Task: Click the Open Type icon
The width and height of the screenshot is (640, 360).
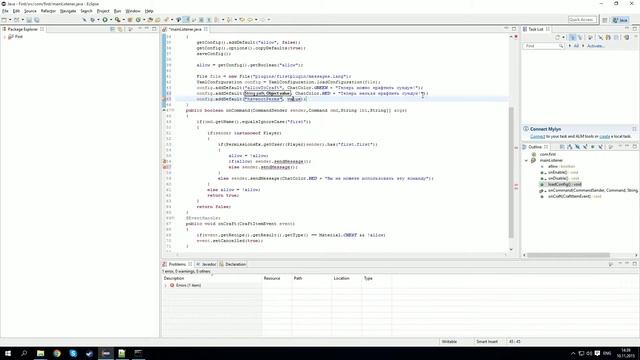Action: 150,20
